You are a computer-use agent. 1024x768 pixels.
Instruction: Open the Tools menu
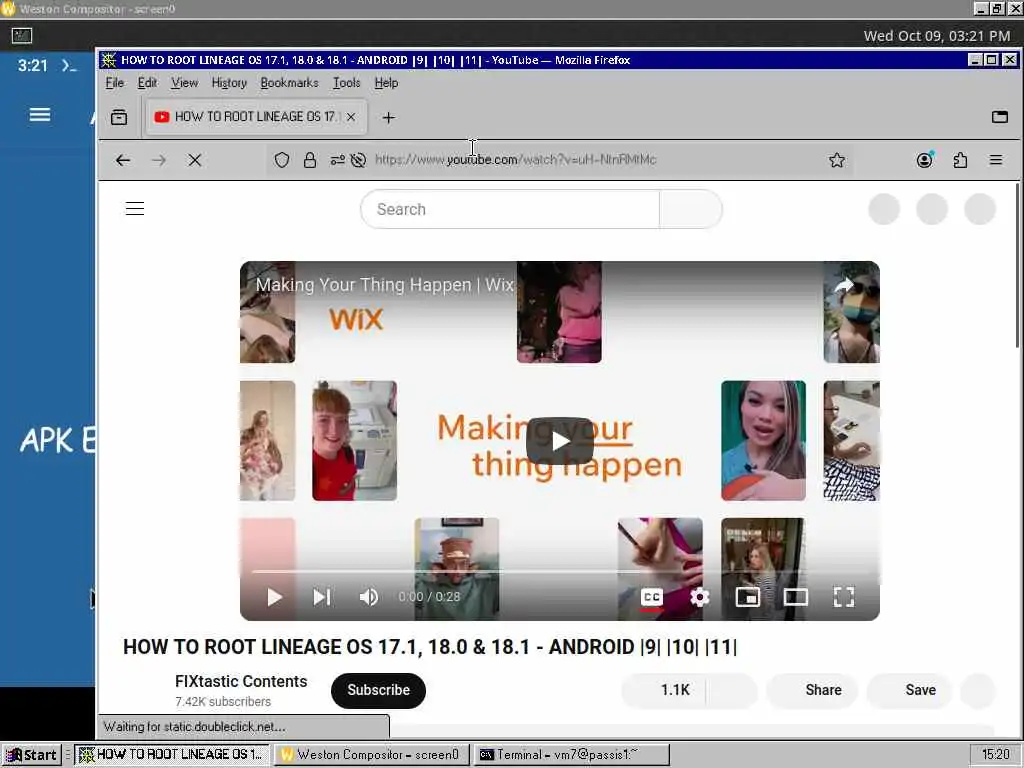346,83
